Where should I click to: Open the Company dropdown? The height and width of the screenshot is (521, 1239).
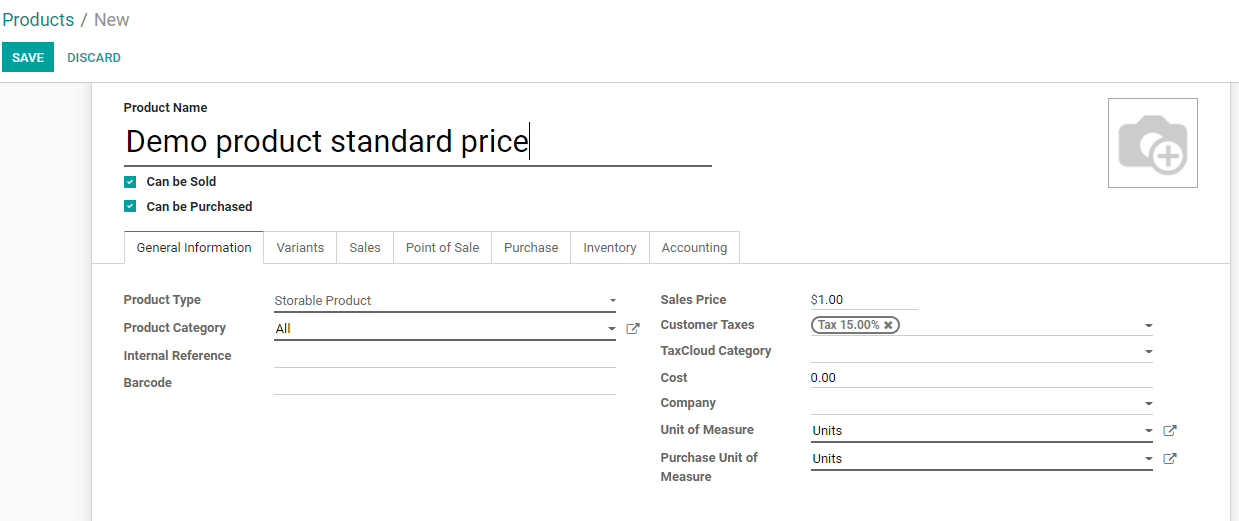click(x=1148, y=404)
